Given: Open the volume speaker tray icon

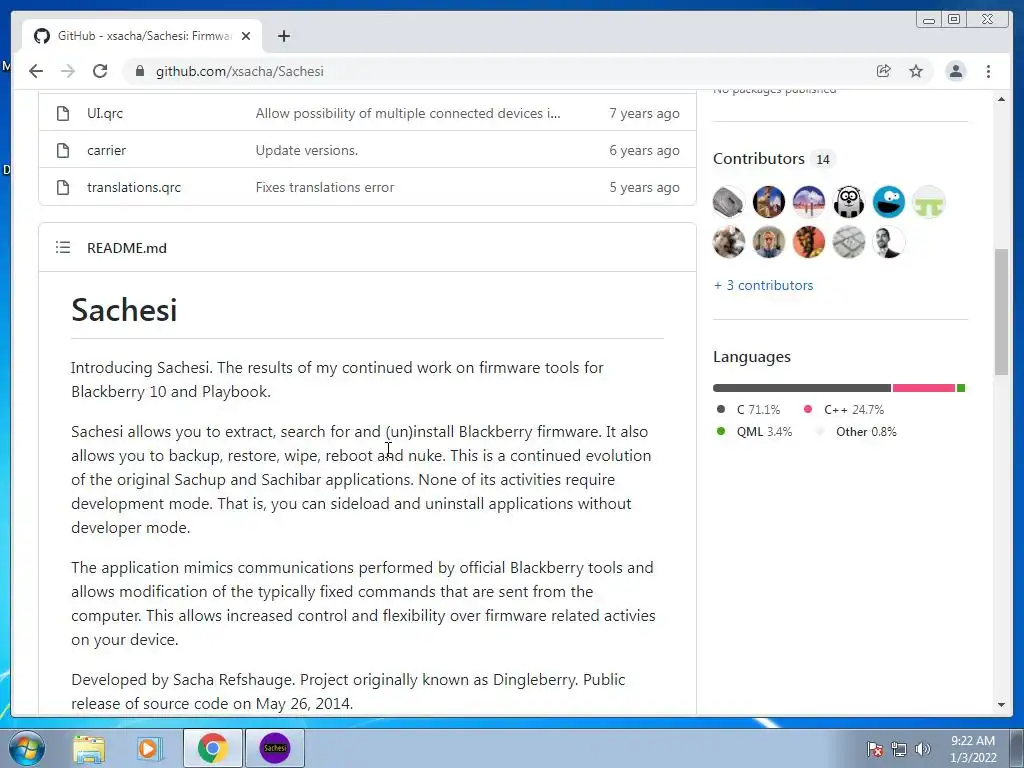Looking at the screenshot, I should [x=923, y=749].
